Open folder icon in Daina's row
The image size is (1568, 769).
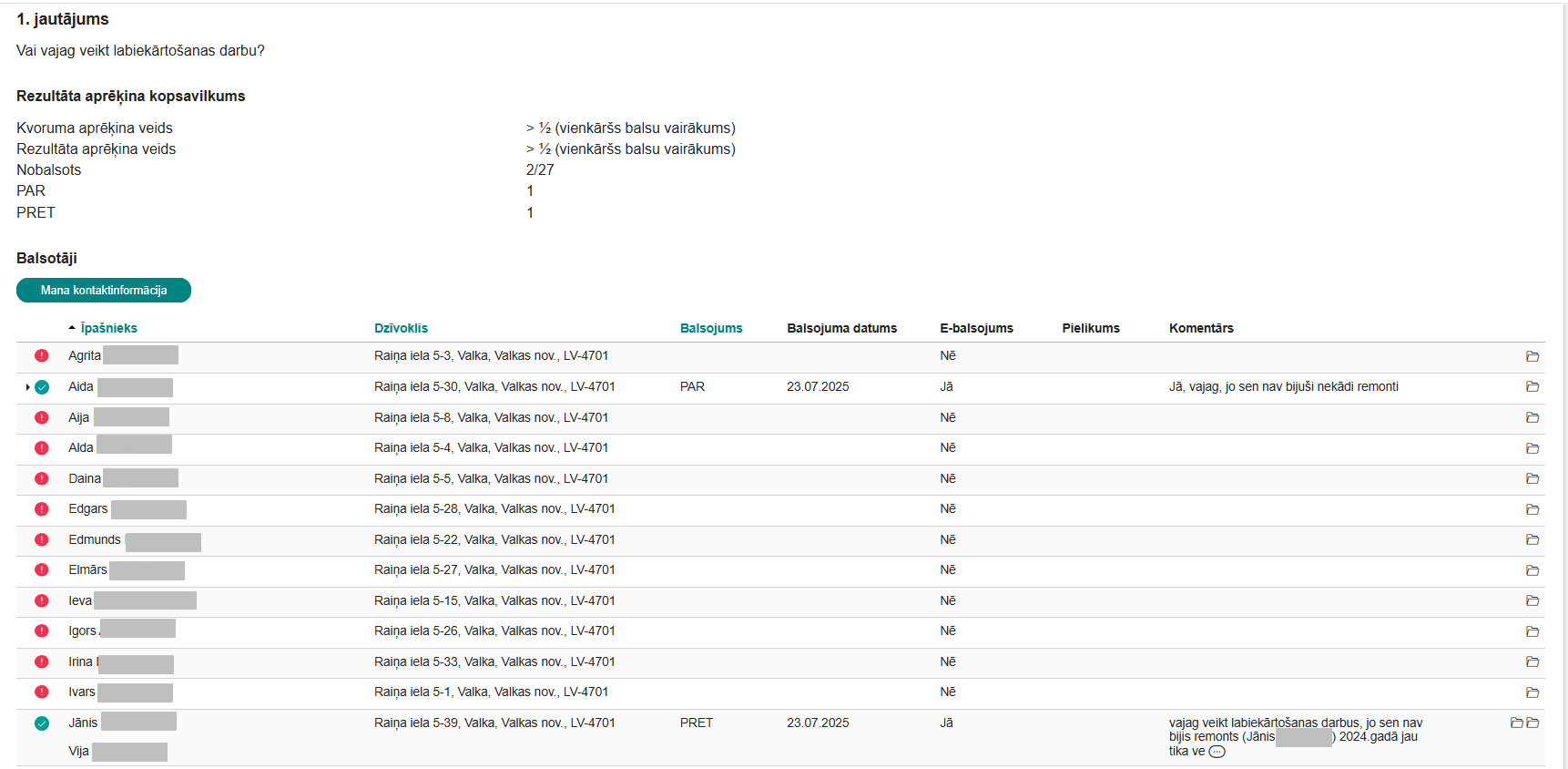pyautogui.click(x=1532, y=478)
